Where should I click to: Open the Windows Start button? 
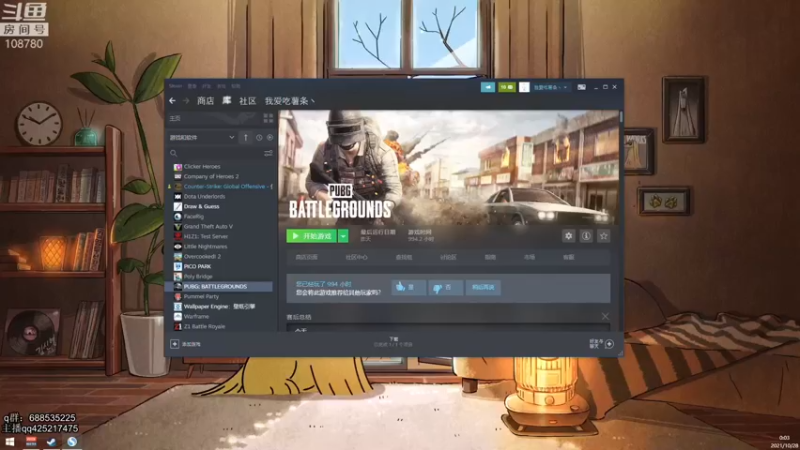(x=10, y=442)
